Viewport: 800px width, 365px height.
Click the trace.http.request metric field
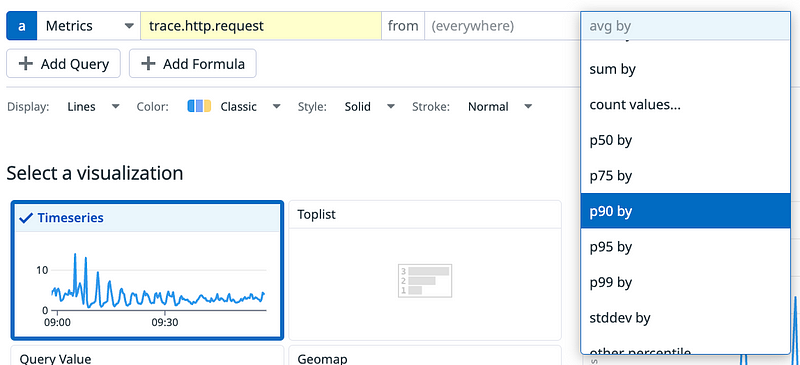coord(261,26)
